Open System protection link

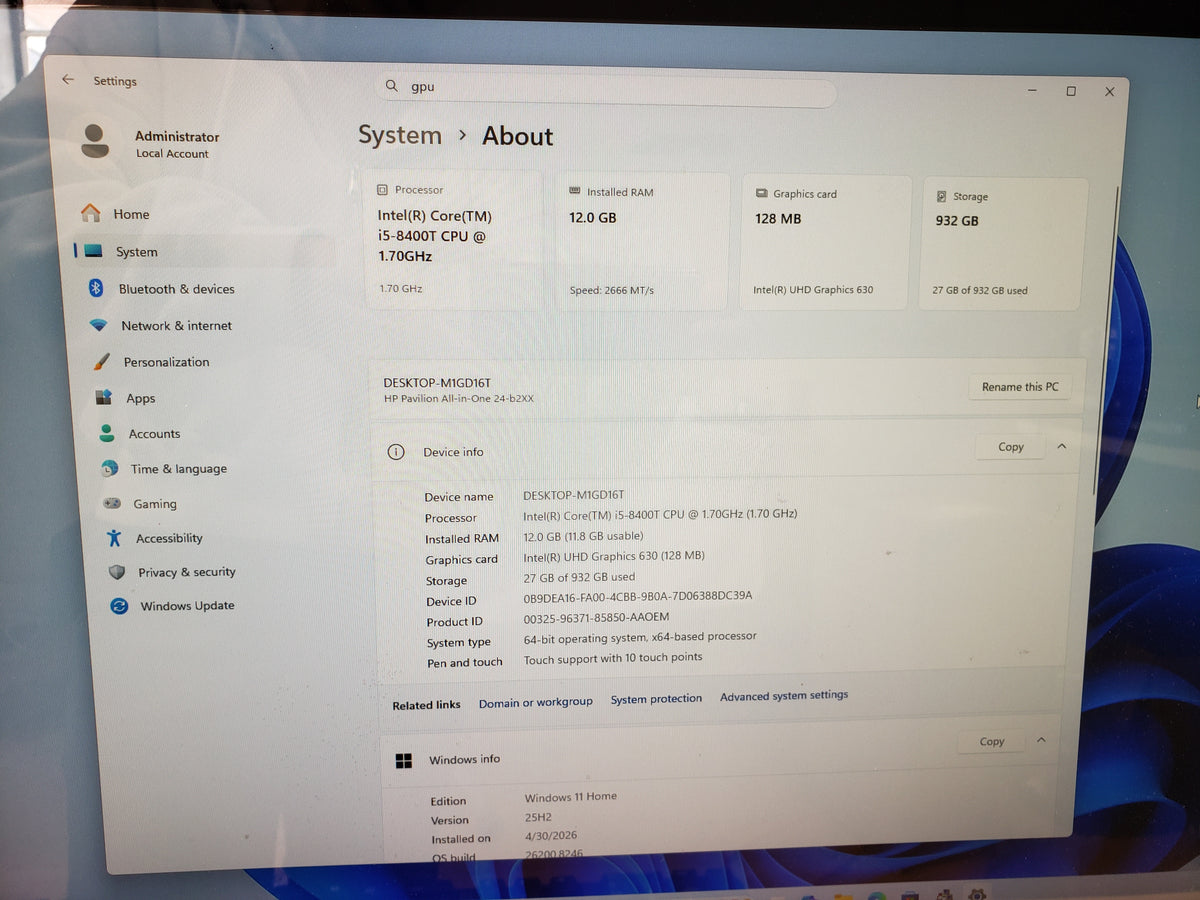tap(656, 699)
